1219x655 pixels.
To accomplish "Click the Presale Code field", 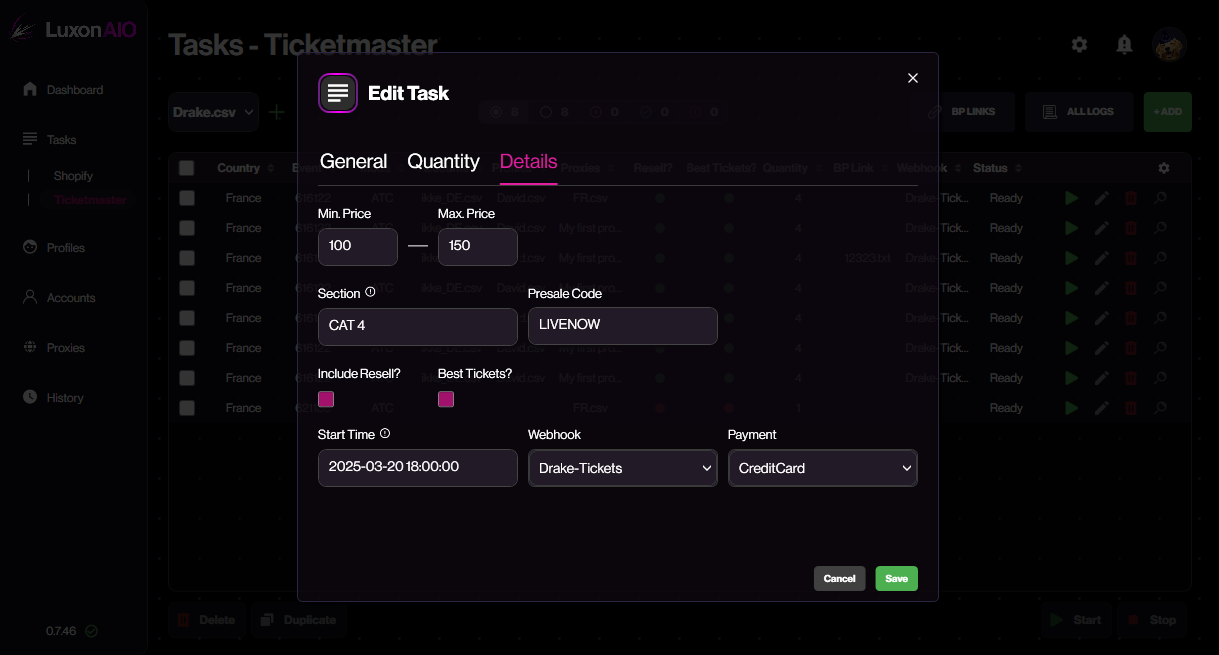I will pos(622,326).
